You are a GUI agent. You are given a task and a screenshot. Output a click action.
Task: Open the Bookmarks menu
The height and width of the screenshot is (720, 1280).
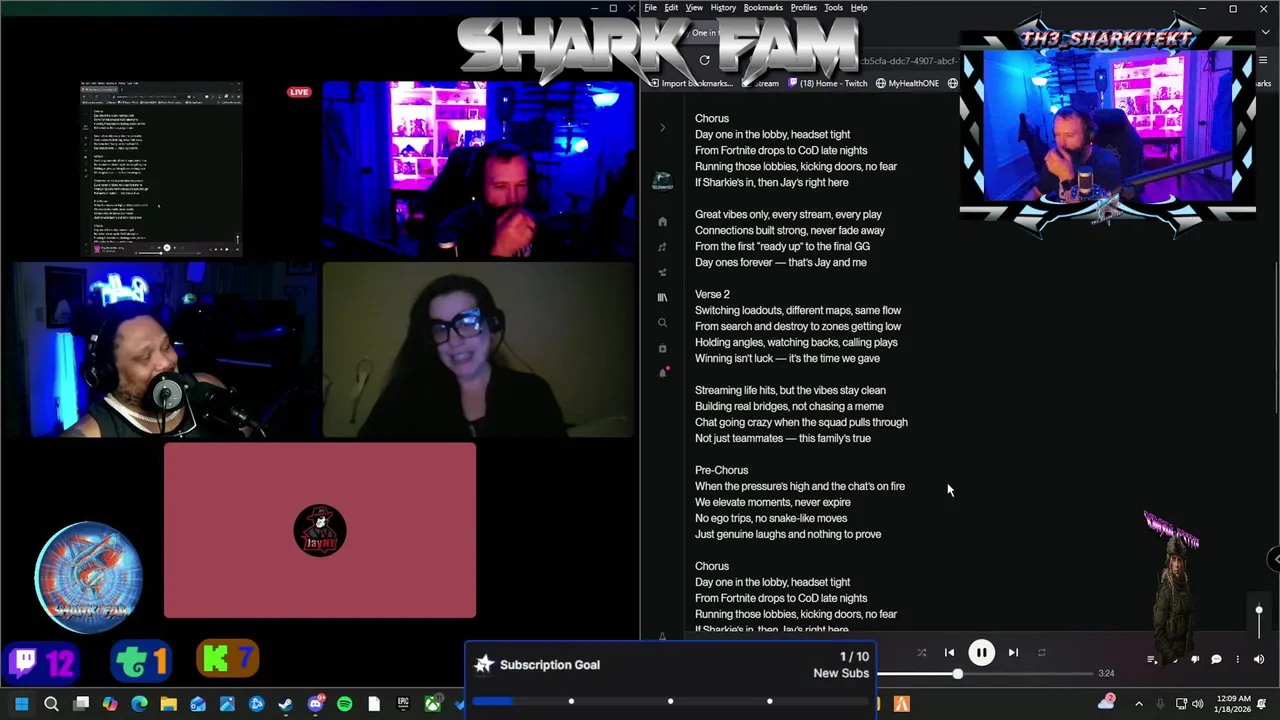tap(763, 8)
